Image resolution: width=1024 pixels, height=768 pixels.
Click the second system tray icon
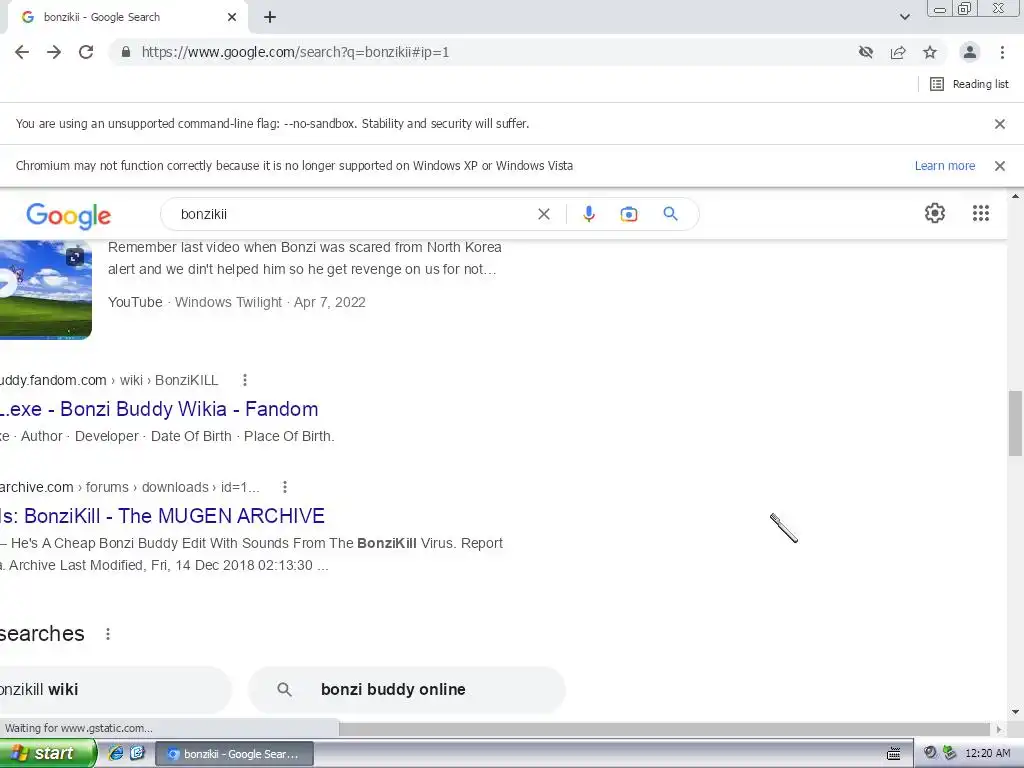click(950, 754)
